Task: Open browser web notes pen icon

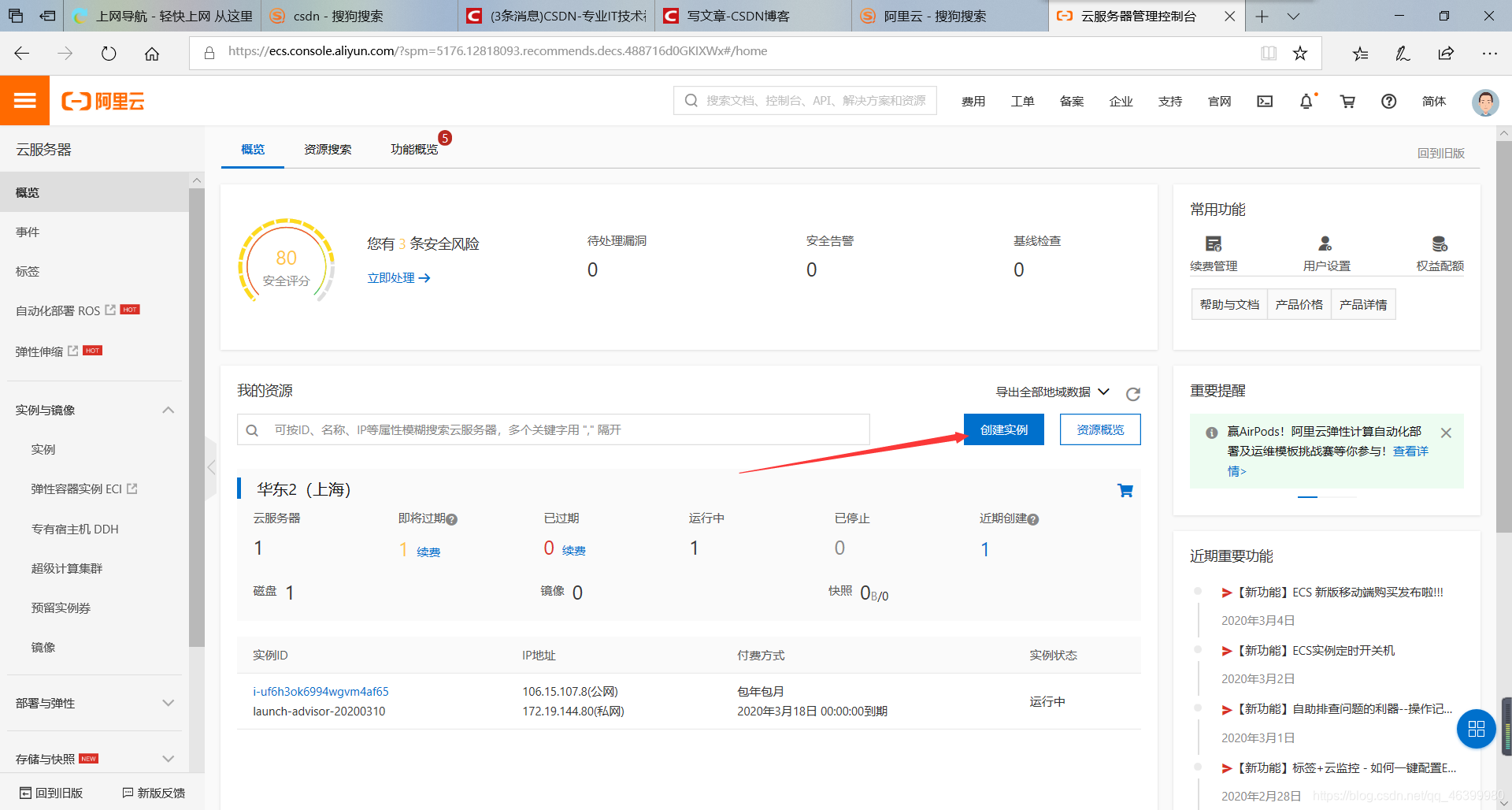Action: [1403, 54]
